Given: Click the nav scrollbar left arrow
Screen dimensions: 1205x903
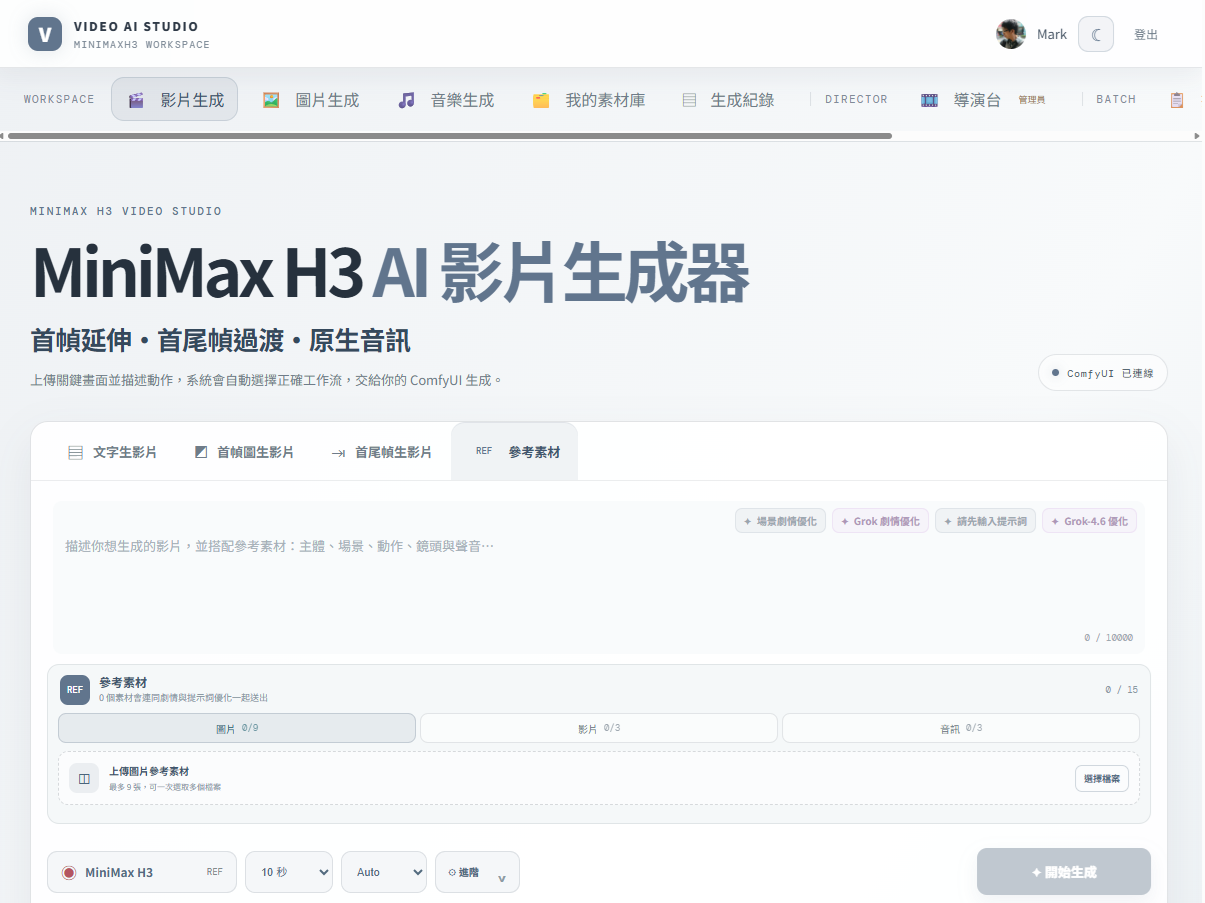Looking at the screenshot, I should (x=3, y=135).
